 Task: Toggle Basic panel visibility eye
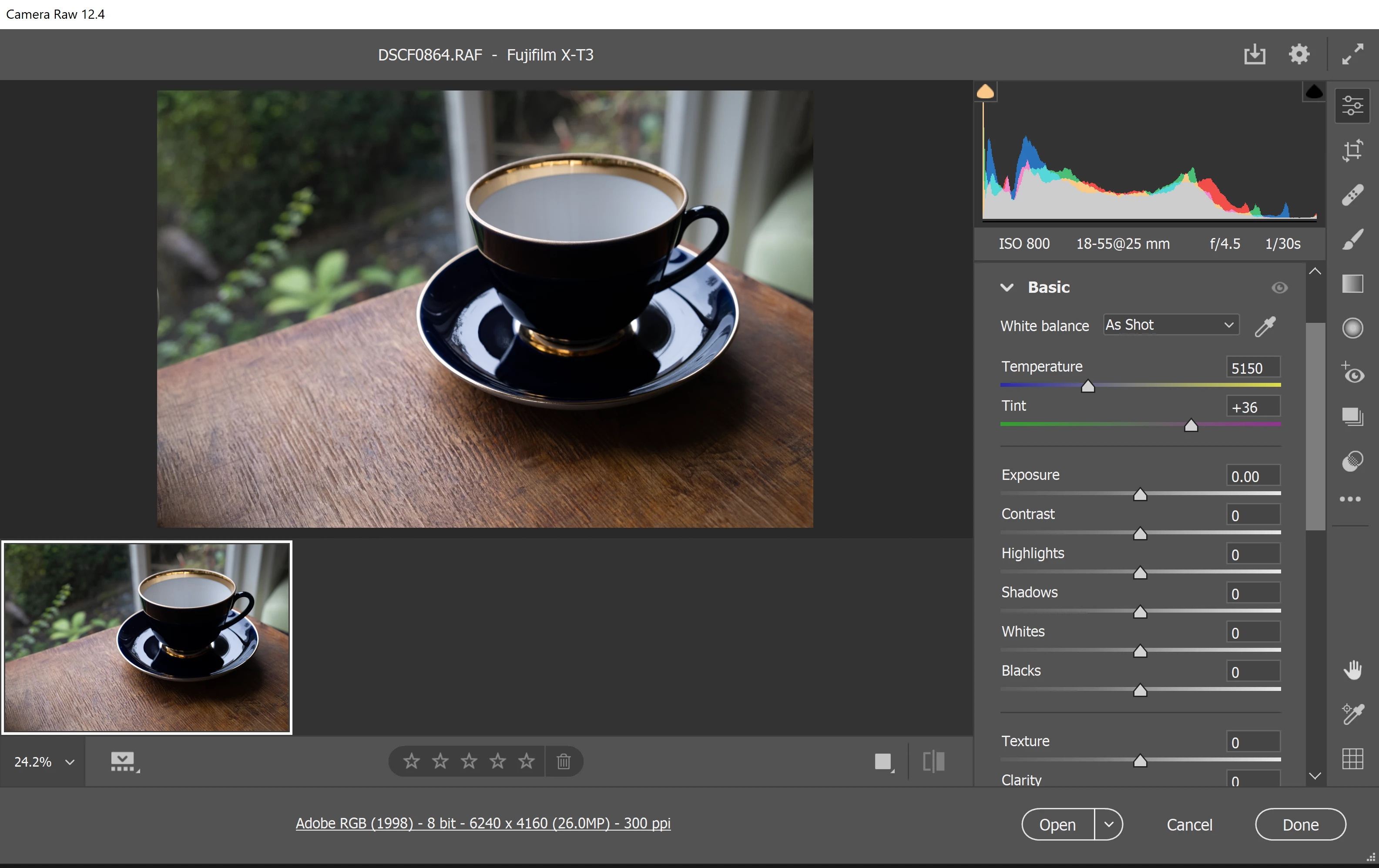coord(1279,288)
